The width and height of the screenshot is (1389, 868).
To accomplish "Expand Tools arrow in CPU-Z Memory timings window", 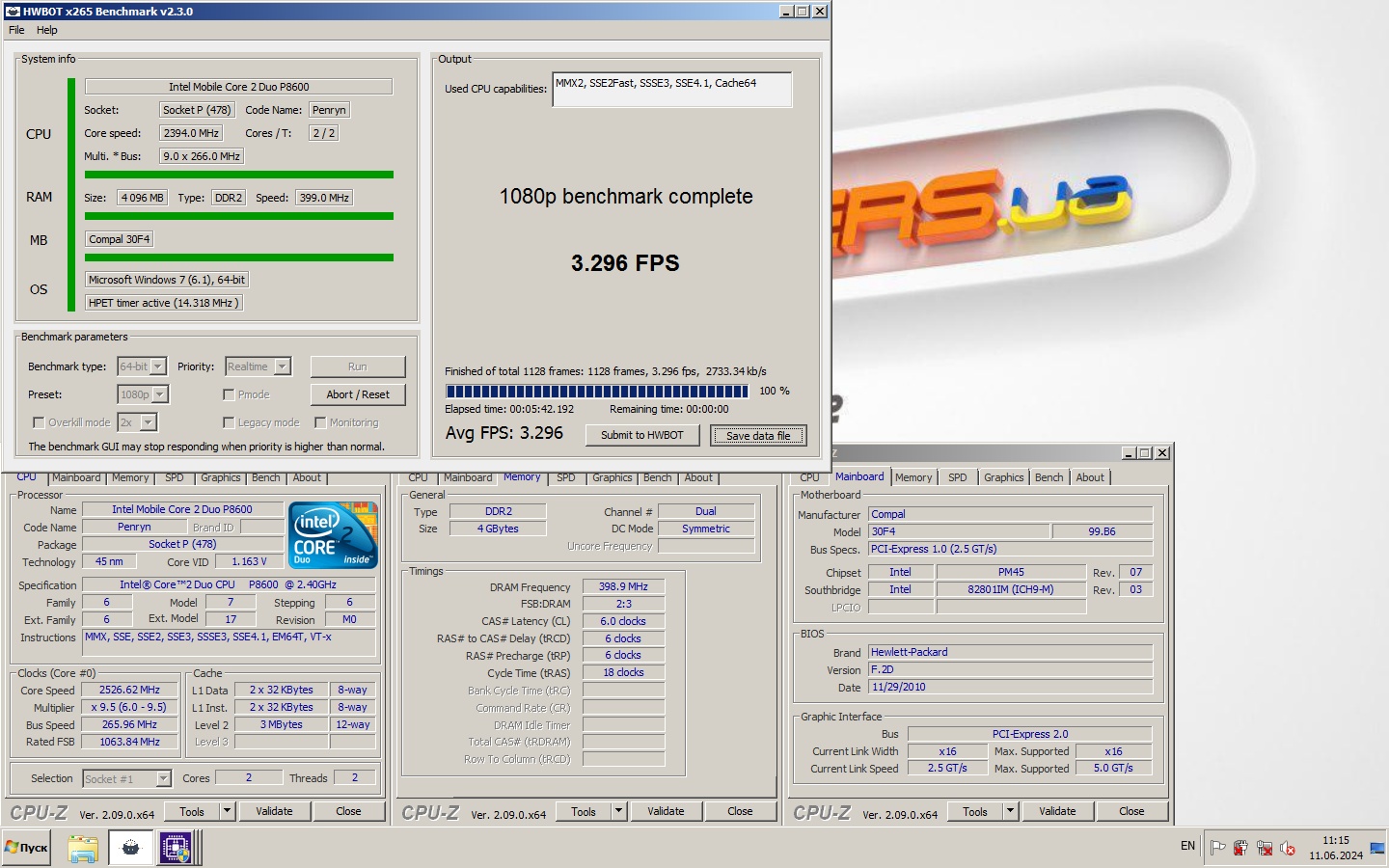I will (619, 811).
